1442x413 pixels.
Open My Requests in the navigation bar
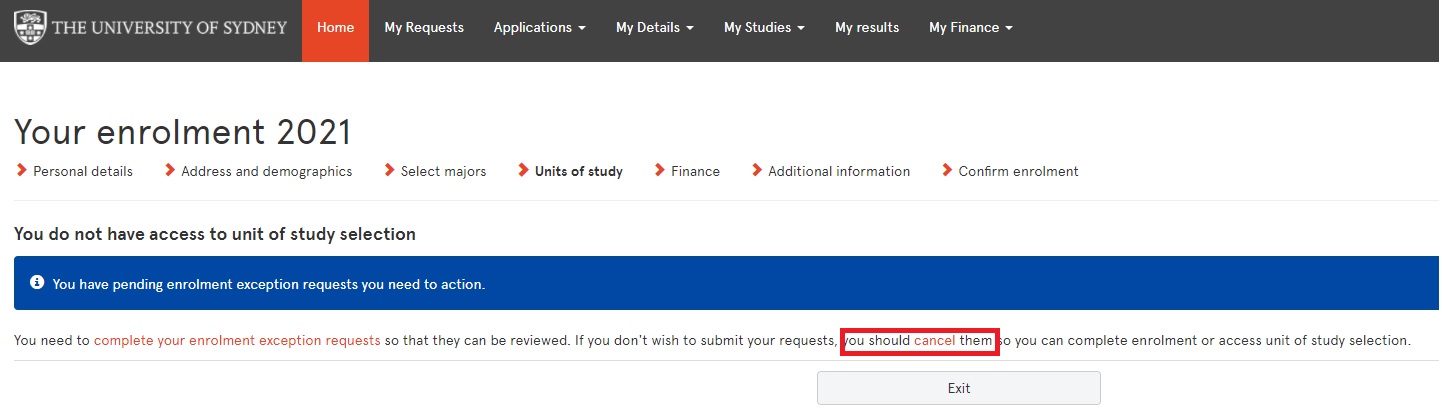(424, 28)
